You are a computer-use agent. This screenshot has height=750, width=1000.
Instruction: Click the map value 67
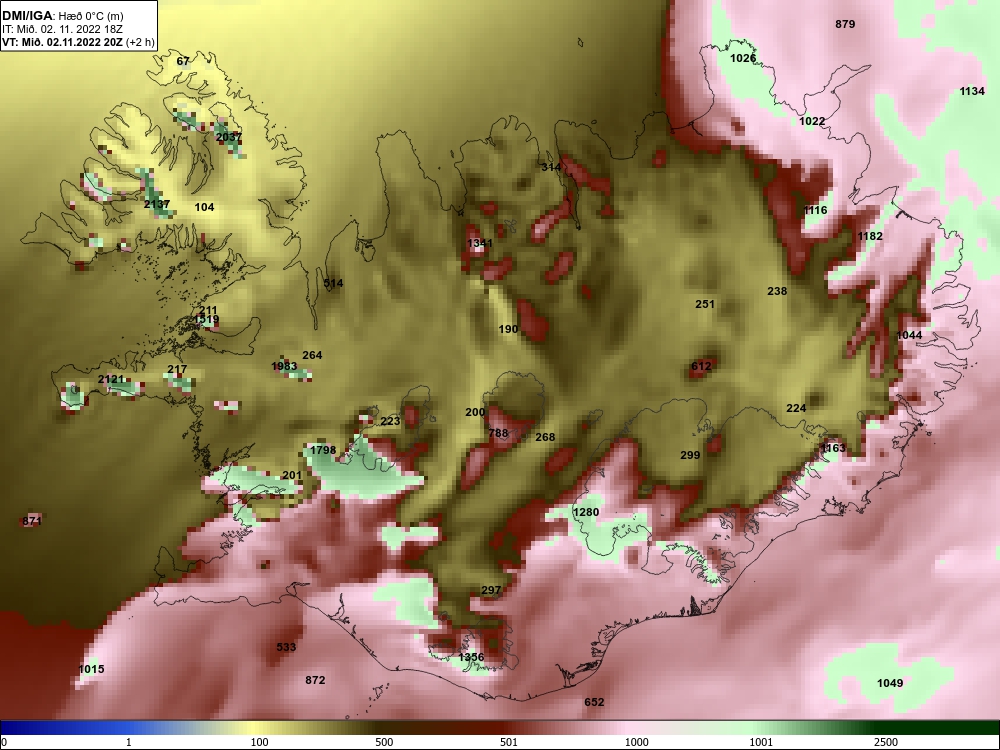pyautogui.click(x=183, y=61)
